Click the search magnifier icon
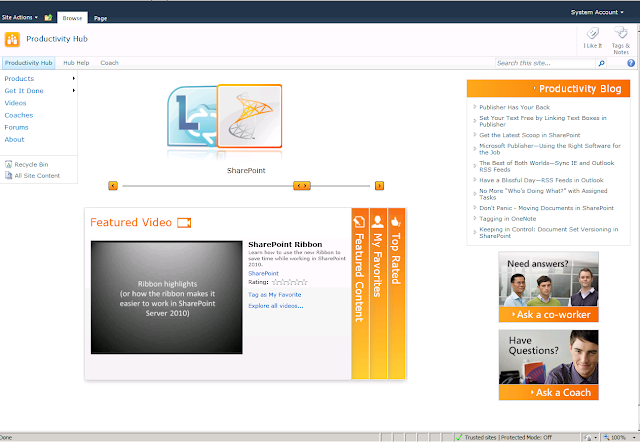 pyautogui.click(x=601, y=63)
